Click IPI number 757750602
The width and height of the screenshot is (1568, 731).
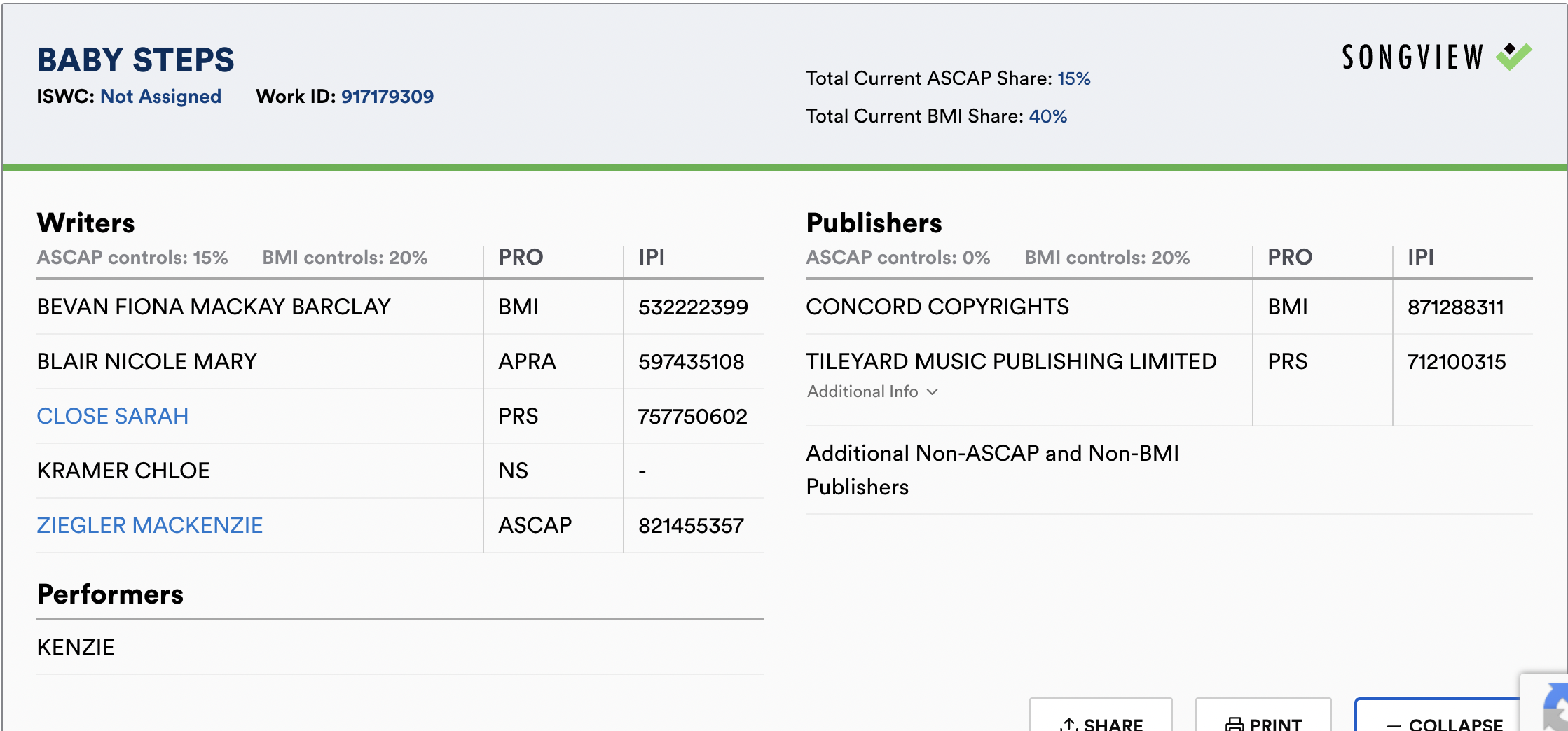click(x=693, y=416)
